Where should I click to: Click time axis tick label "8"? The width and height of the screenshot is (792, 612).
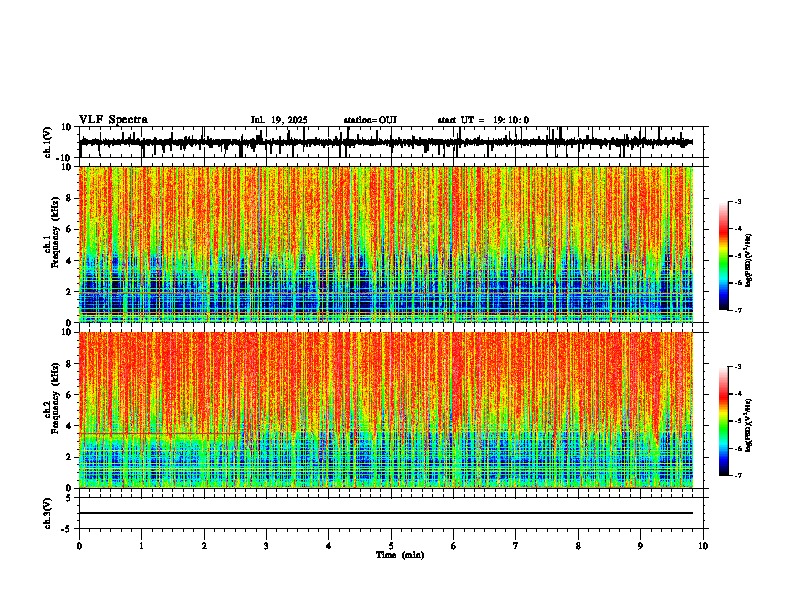[x=578, y=546]
